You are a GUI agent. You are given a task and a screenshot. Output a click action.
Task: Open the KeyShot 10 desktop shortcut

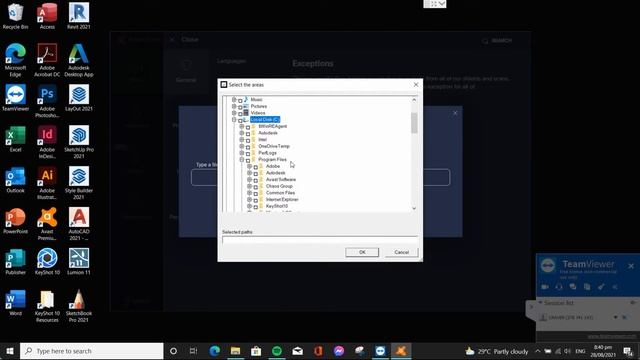[47, 262]
